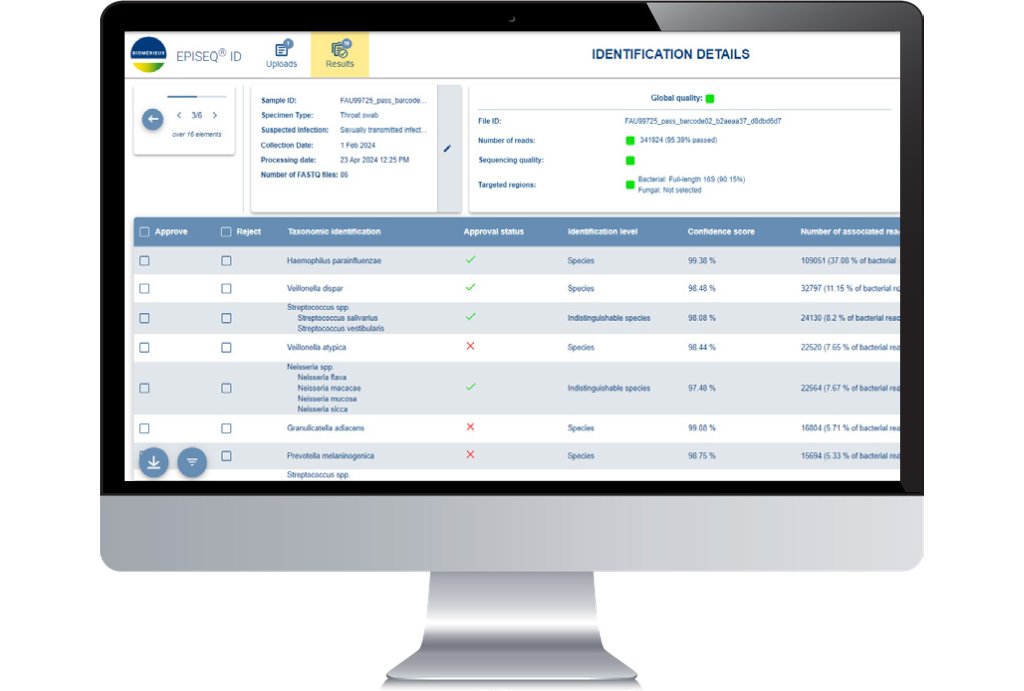Sort by Confidence score column header
The height and width of the screenshot is (691, 1024).
pyautogui.click(x=720, y=232)
